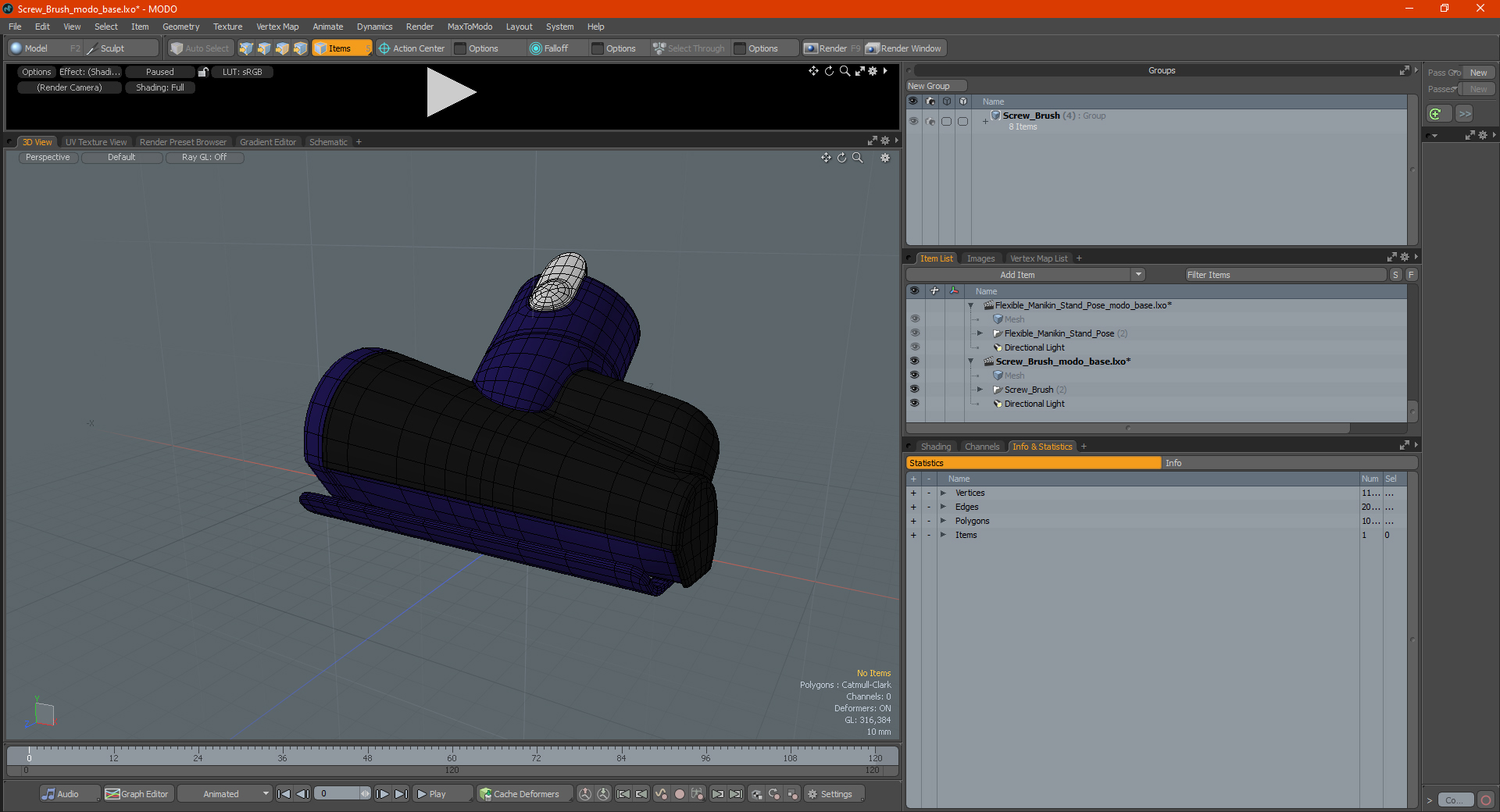1500x812 pixels.
Task: Click preview pane settings gear icon
Action: [x=873, y=71]
